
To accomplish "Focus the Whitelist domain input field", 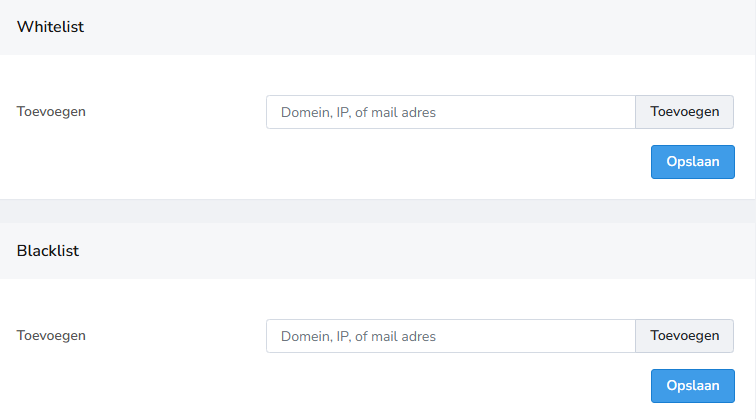I will point(450,112).
